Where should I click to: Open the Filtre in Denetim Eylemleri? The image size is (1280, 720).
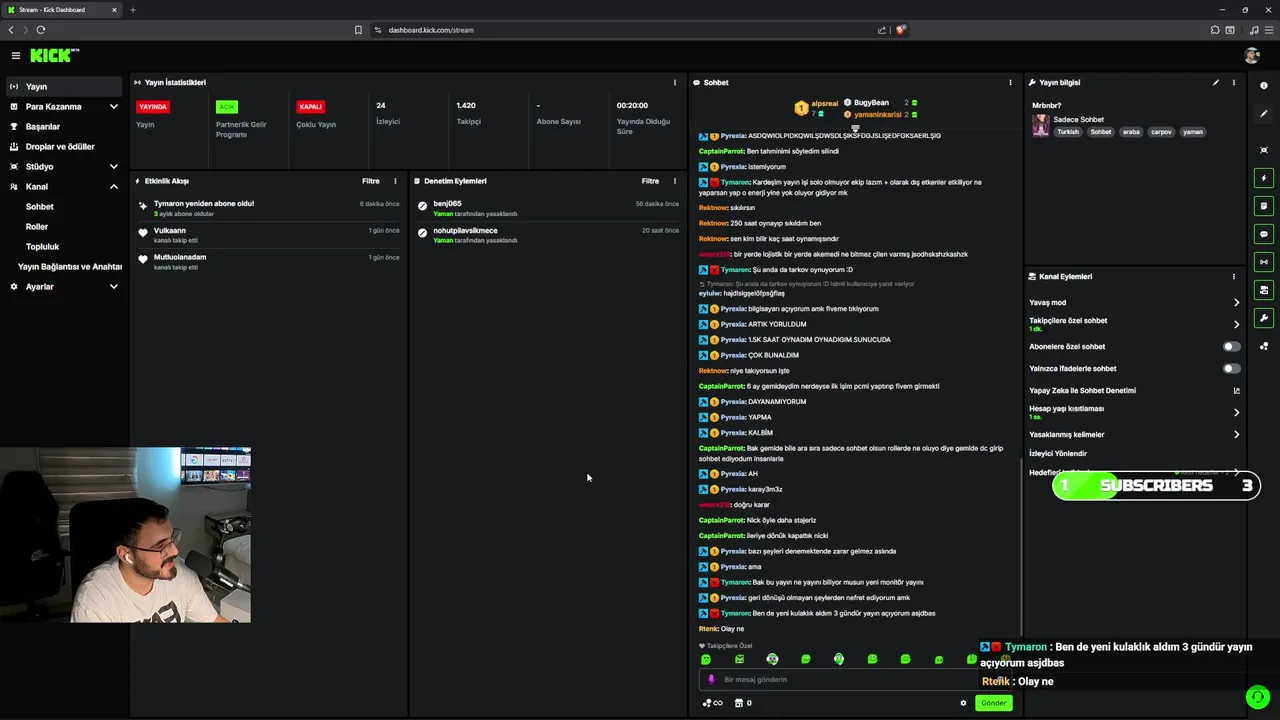(650, 181)
